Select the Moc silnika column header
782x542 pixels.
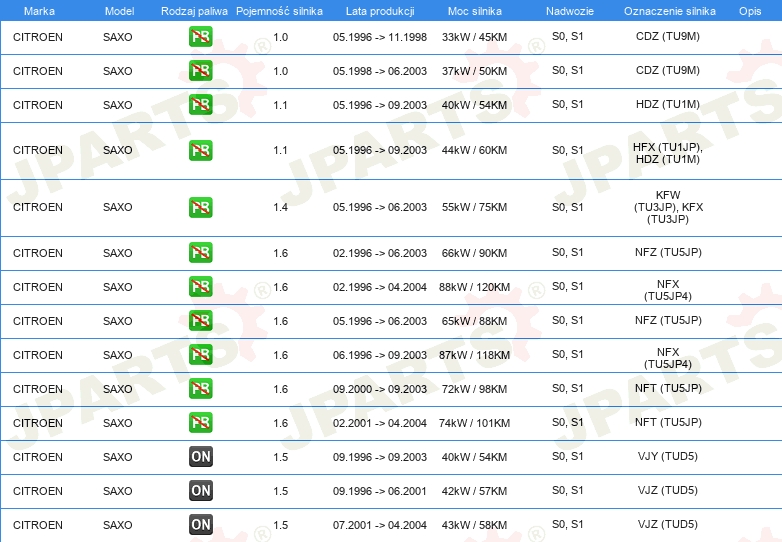click(474, 11)
